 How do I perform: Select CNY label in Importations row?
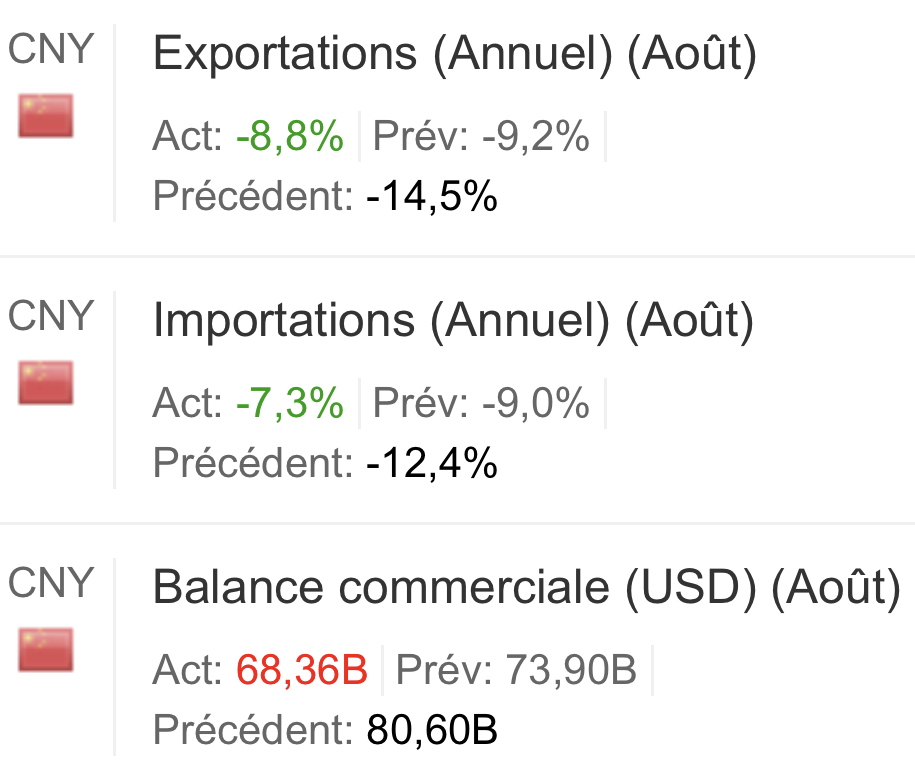[51, 316]
